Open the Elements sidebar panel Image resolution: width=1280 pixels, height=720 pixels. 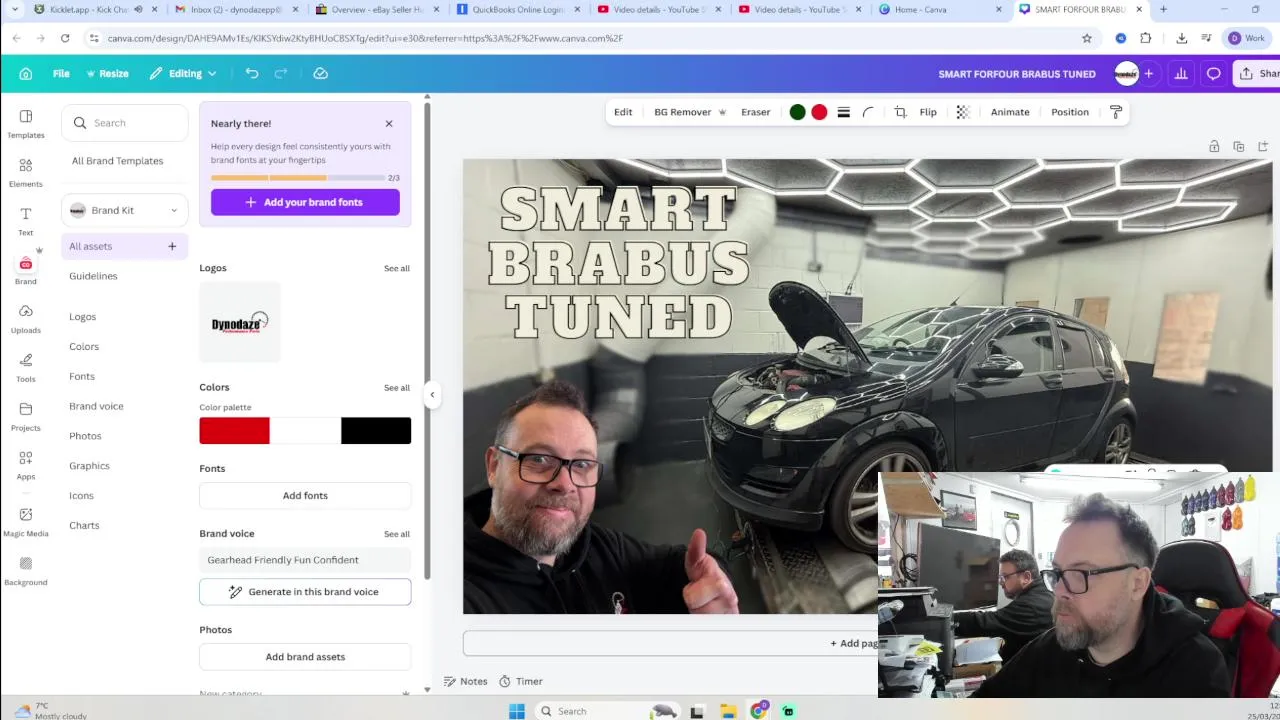coord(26,173)
